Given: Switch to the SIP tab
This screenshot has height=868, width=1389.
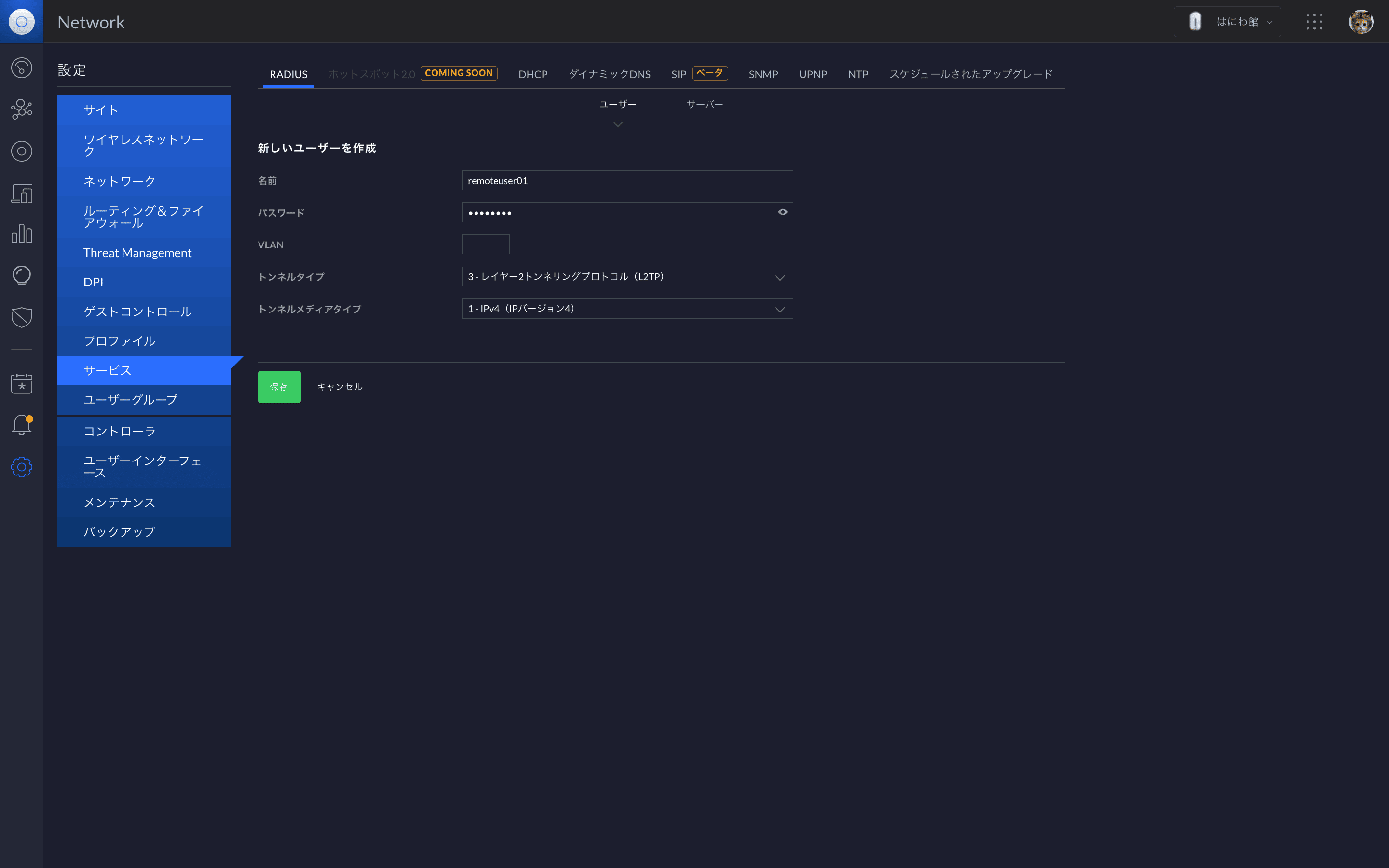Looking at the screenshot, I should pyautogui.click(x=679, y=74).
